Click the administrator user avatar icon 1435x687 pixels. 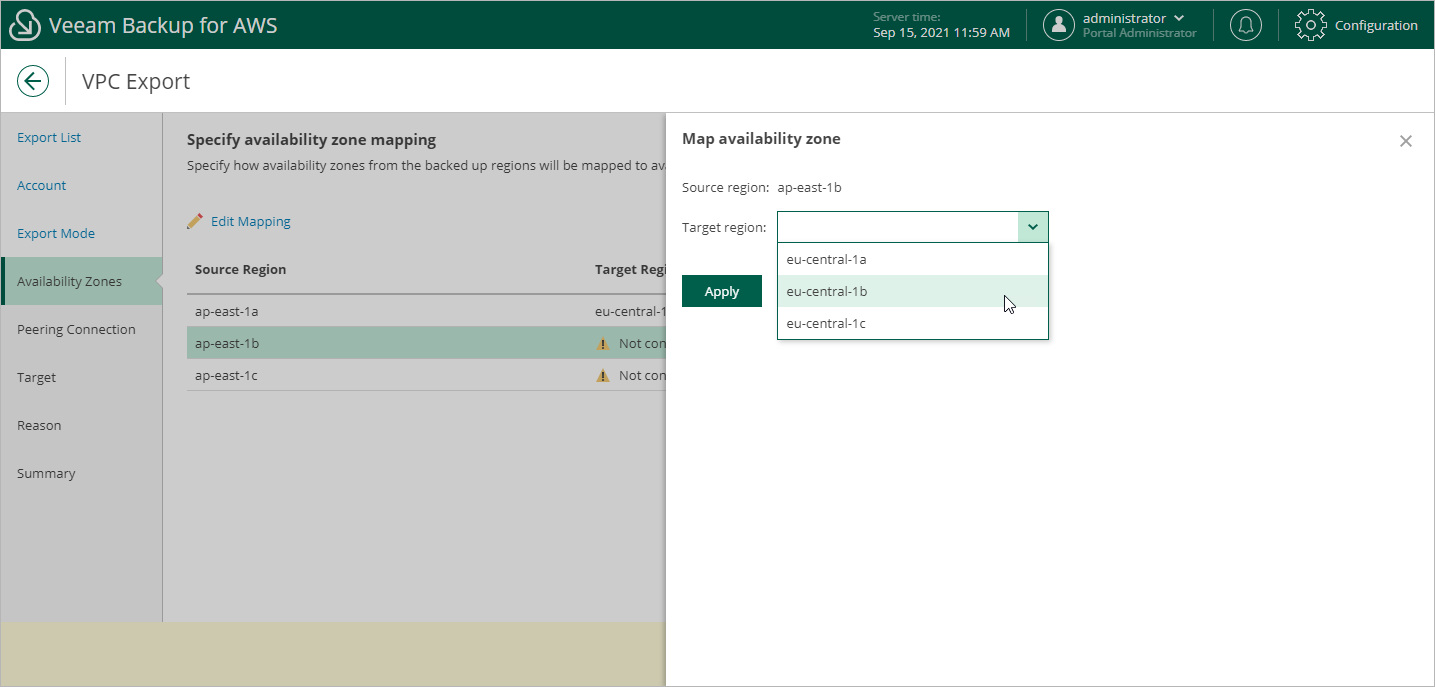(1058, 25)
